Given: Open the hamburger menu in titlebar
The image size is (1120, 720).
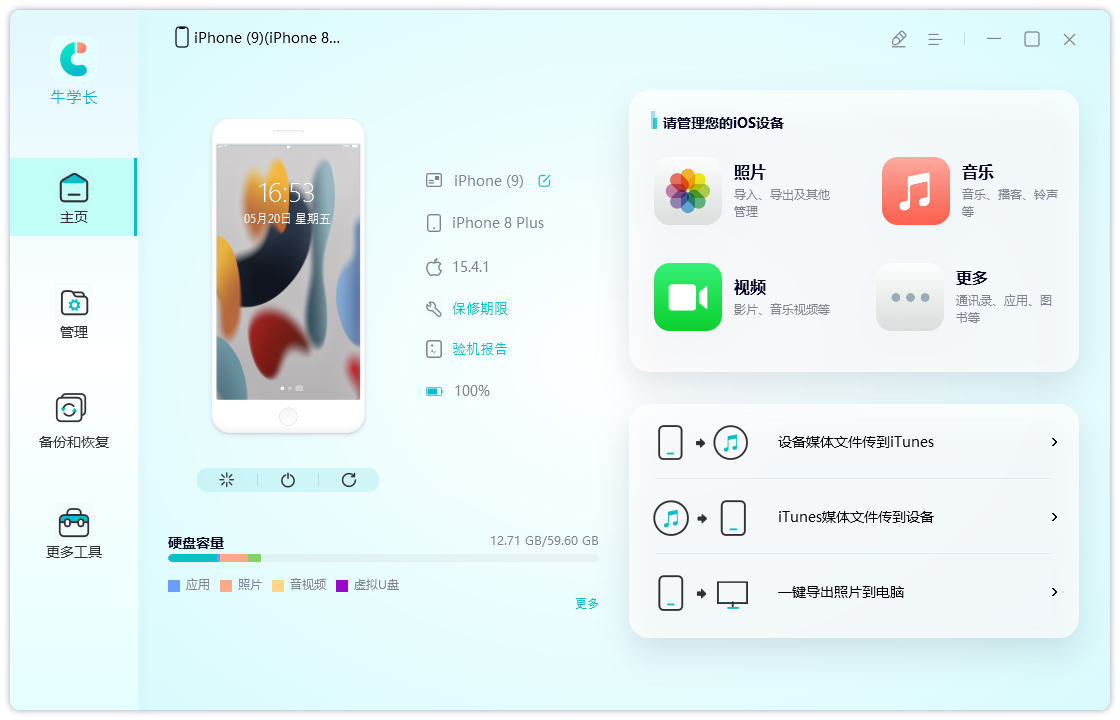Looking at the screenshot, I should [x=935, y=39].
